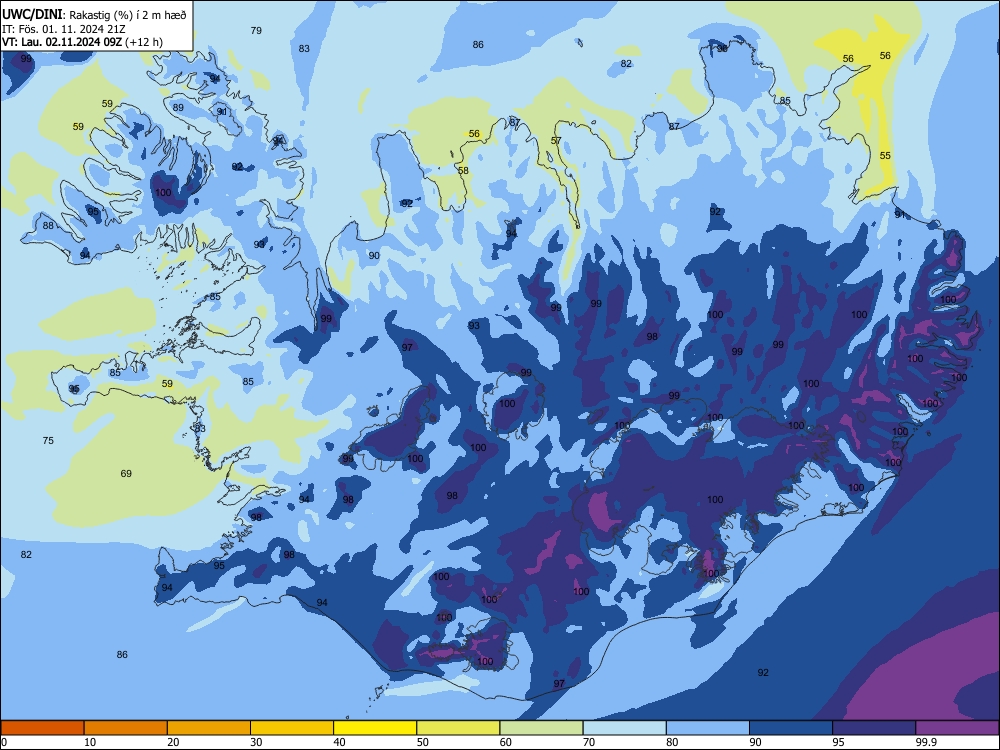Viewport: 1000px width, 750px height.
Task: Click the humidity value 58 on the map
Action: pos(463,171)
